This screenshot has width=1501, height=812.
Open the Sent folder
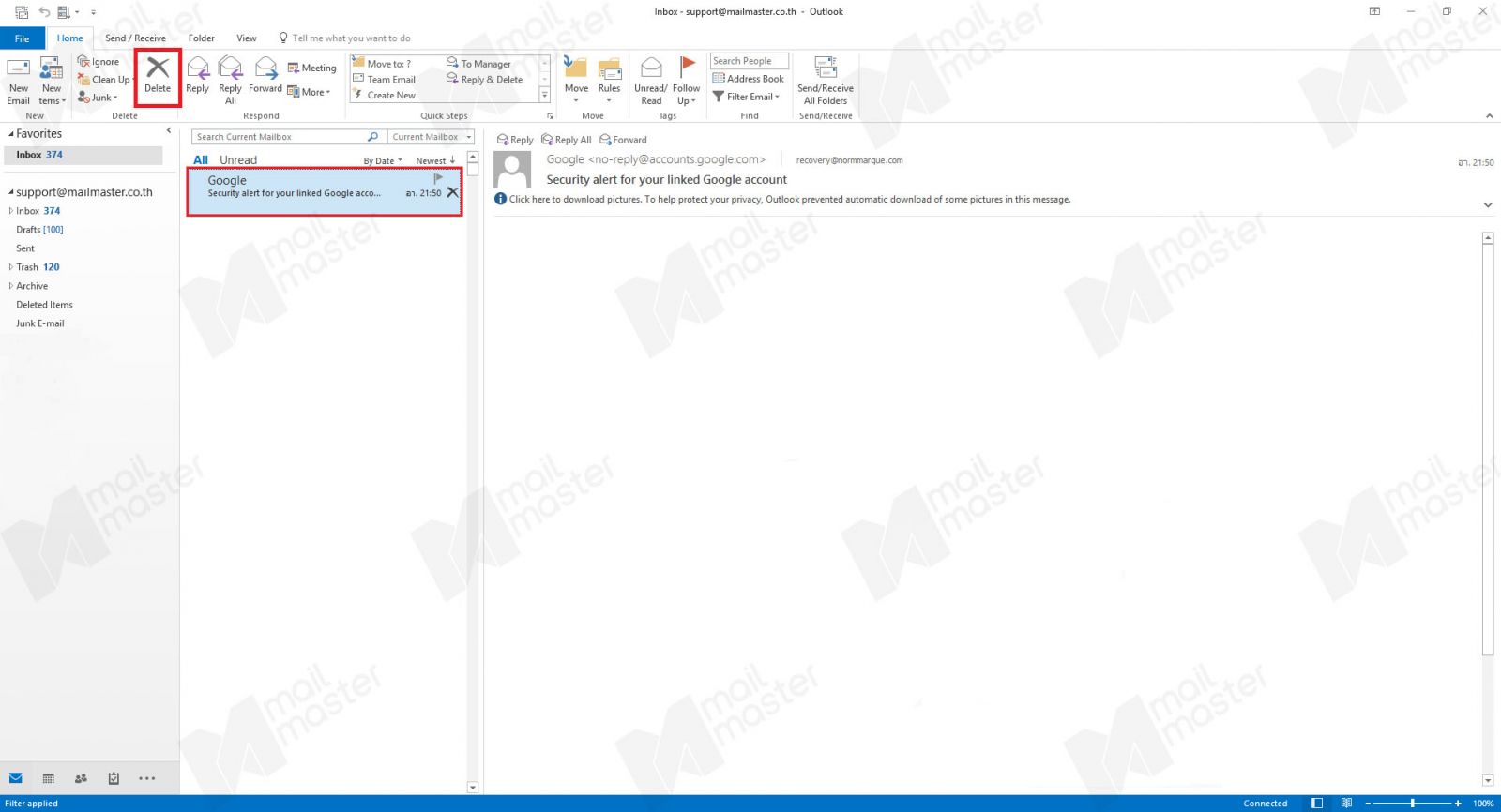point(25,248)
